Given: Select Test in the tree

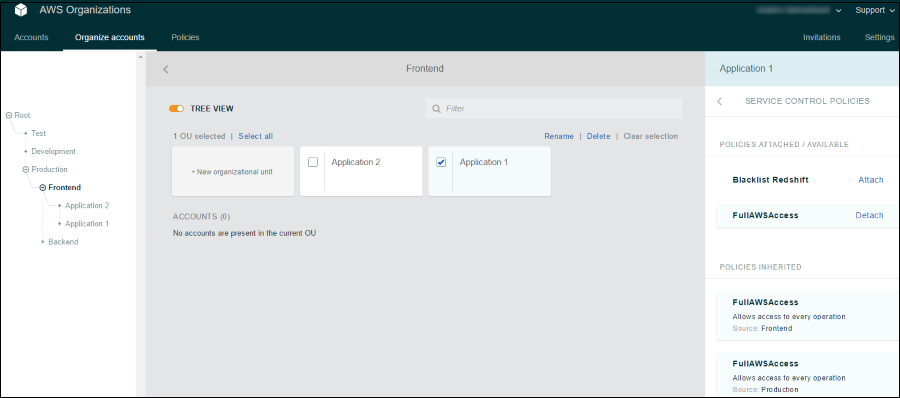Looking at the screenshot, I should pyautogui.click(x=38, y=133).
